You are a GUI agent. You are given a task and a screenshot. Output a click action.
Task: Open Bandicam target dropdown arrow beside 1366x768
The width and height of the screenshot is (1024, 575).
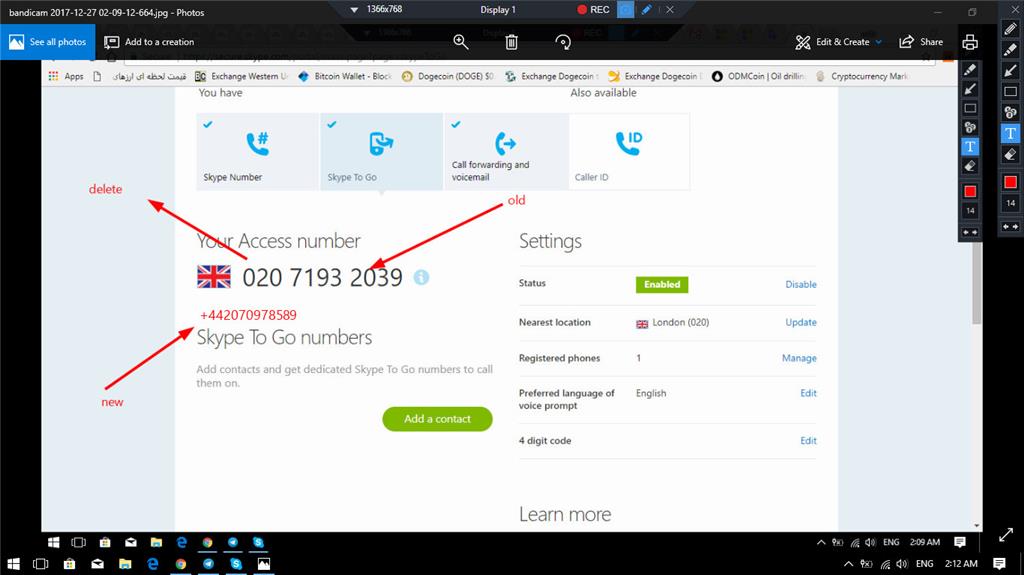[354, 10]
